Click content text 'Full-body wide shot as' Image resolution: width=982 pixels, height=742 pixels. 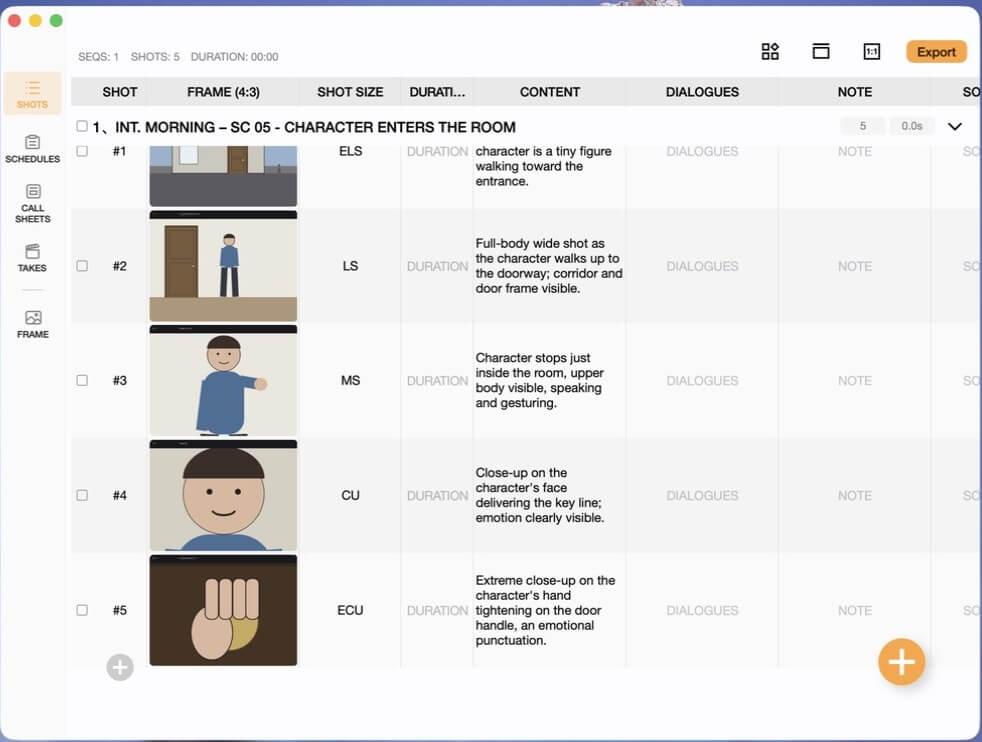point(540,244)
